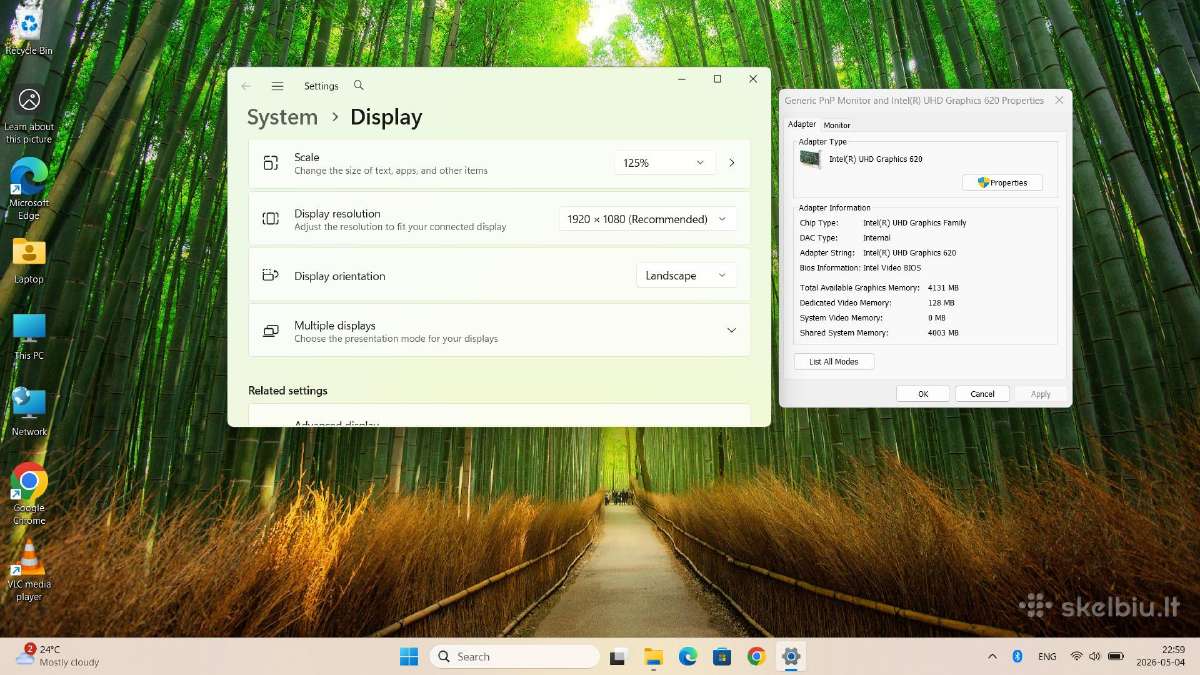This screenshot has height=675, width=1200.
Task: Click the volume speaker tray icon
Action: [x=1095, y=656]
